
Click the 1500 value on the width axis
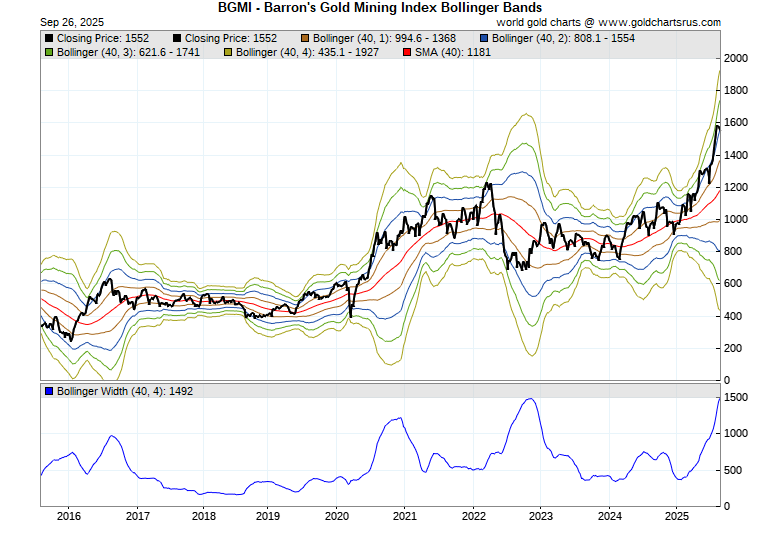point(737,398)
